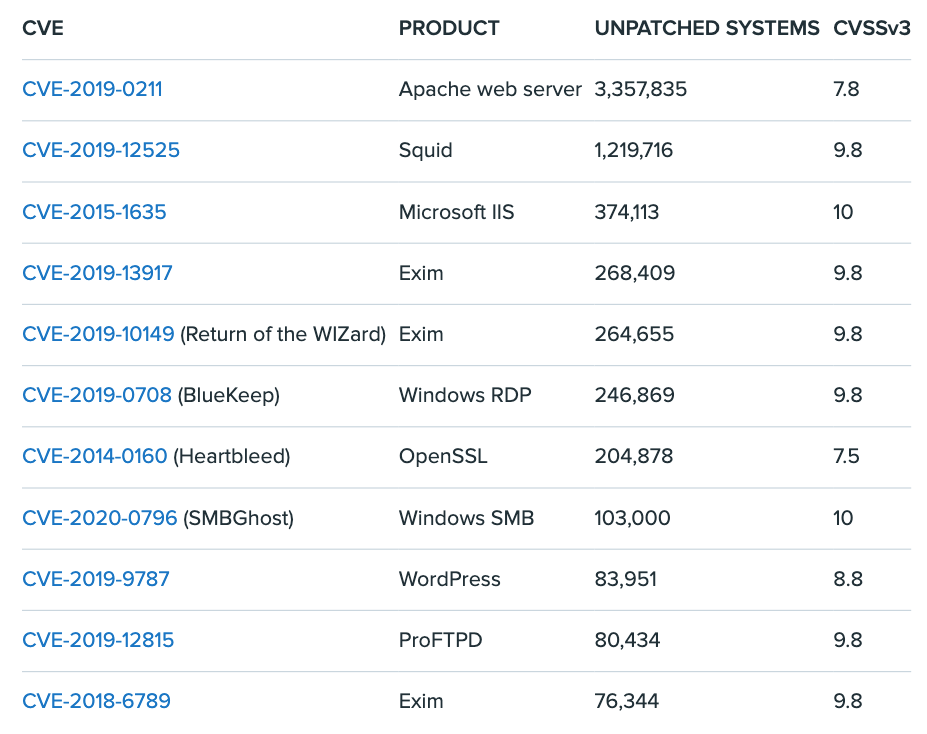The width and height of the screenshot is (927, 734).
Task: Open the CVE-2019-0211 link
Action: pyautogui.click(x=92, y=89)
